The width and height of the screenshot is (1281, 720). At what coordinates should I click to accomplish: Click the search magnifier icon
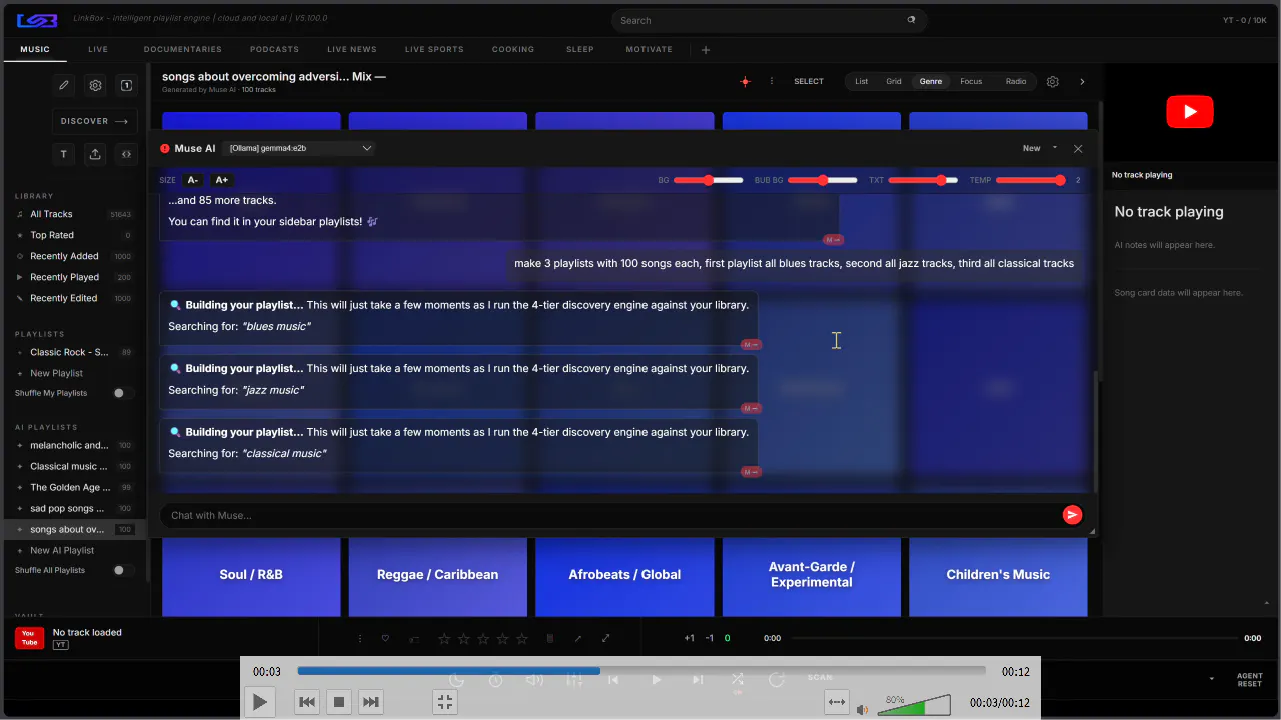point(911,20)
